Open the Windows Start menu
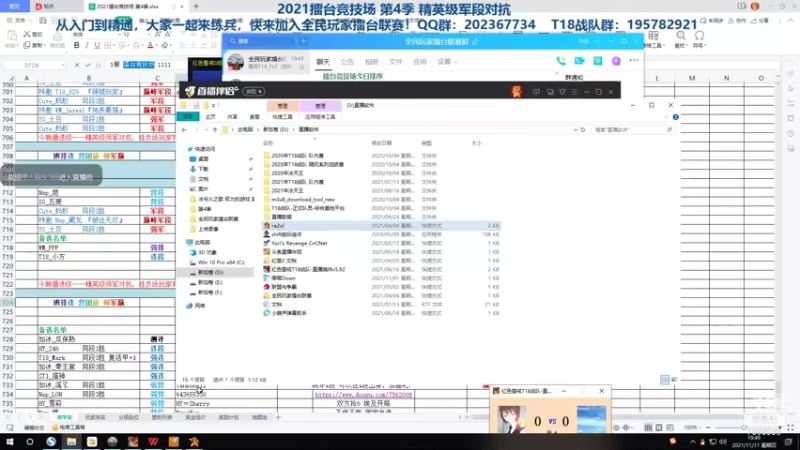The image size is (800, 450). (10, 441)
